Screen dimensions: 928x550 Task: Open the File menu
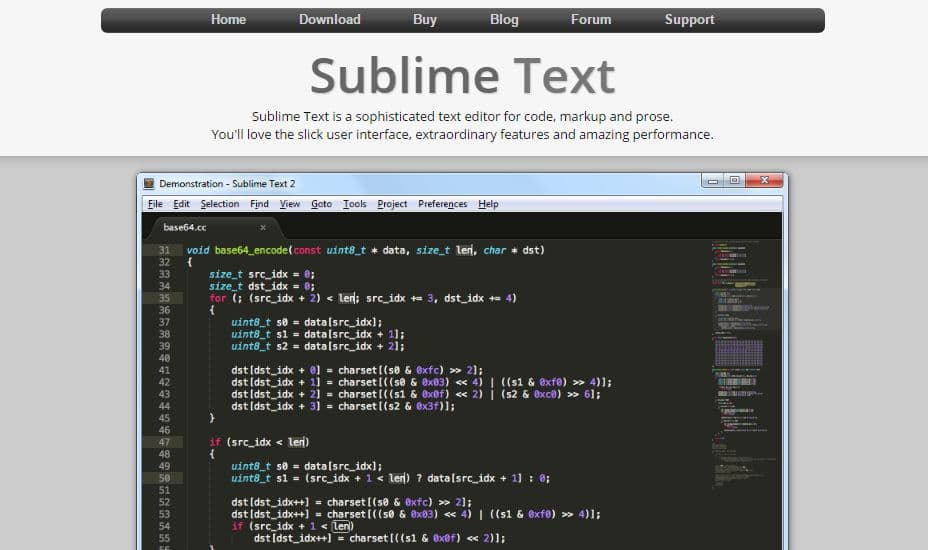[155, 204]
